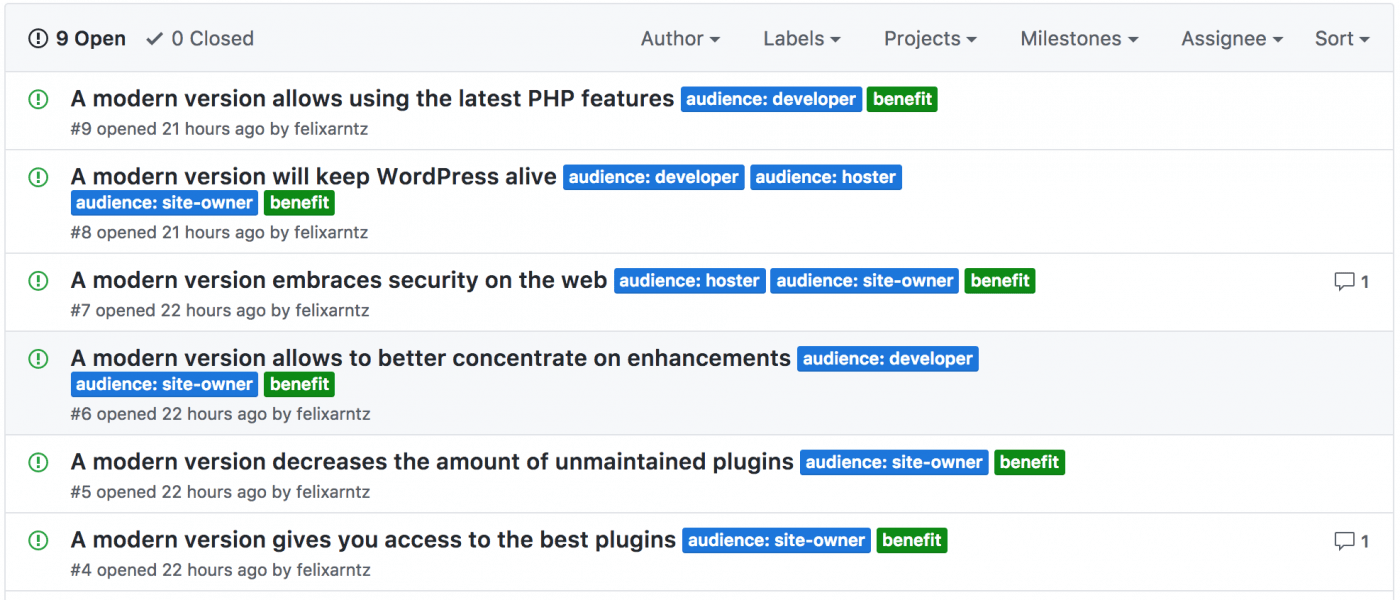Click open-issue icon for unmaintained plugins issue
This screenshot has width=1400, height=600.
click(38, 462)
